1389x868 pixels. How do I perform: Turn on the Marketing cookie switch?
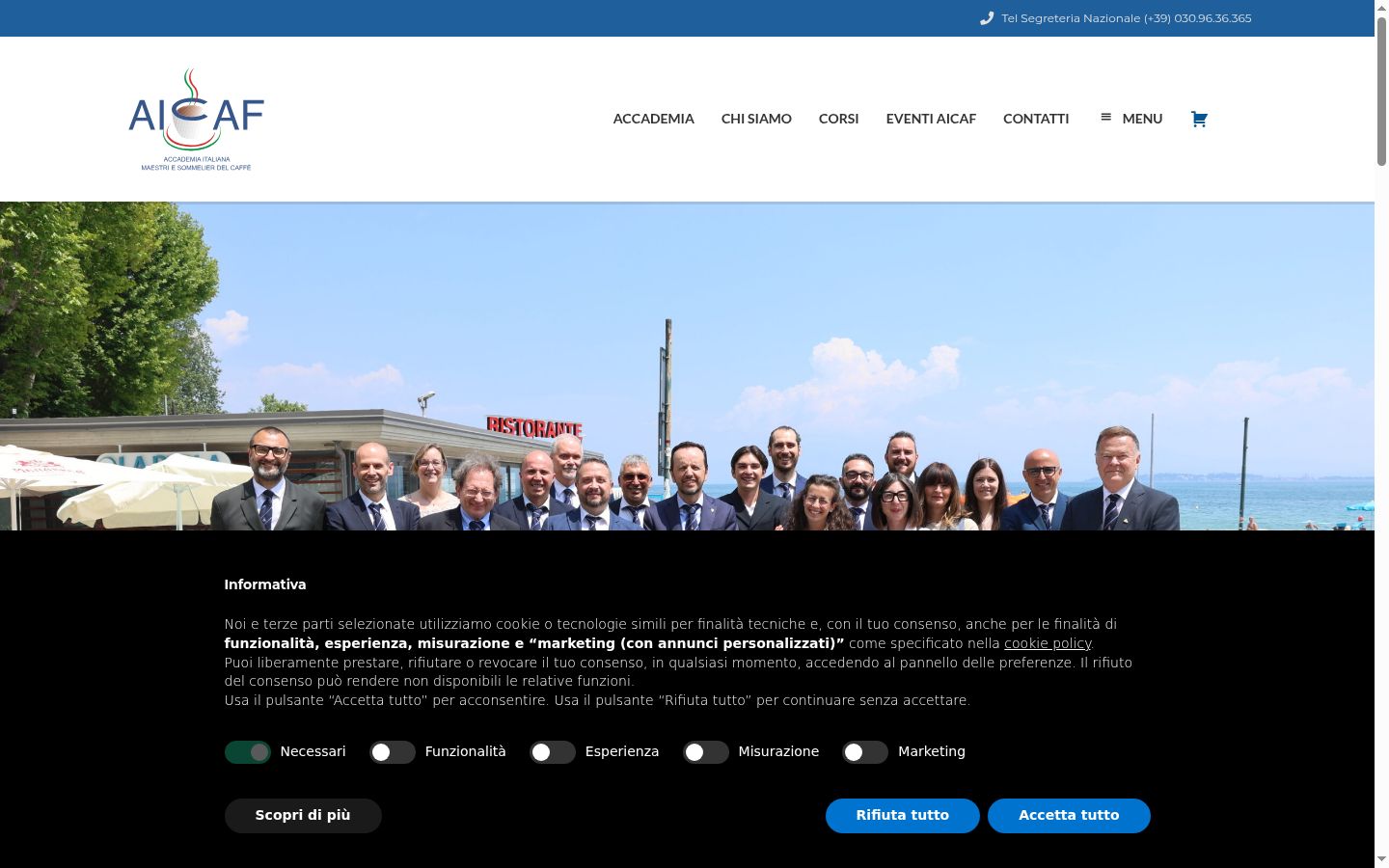[x=865, y=752]
